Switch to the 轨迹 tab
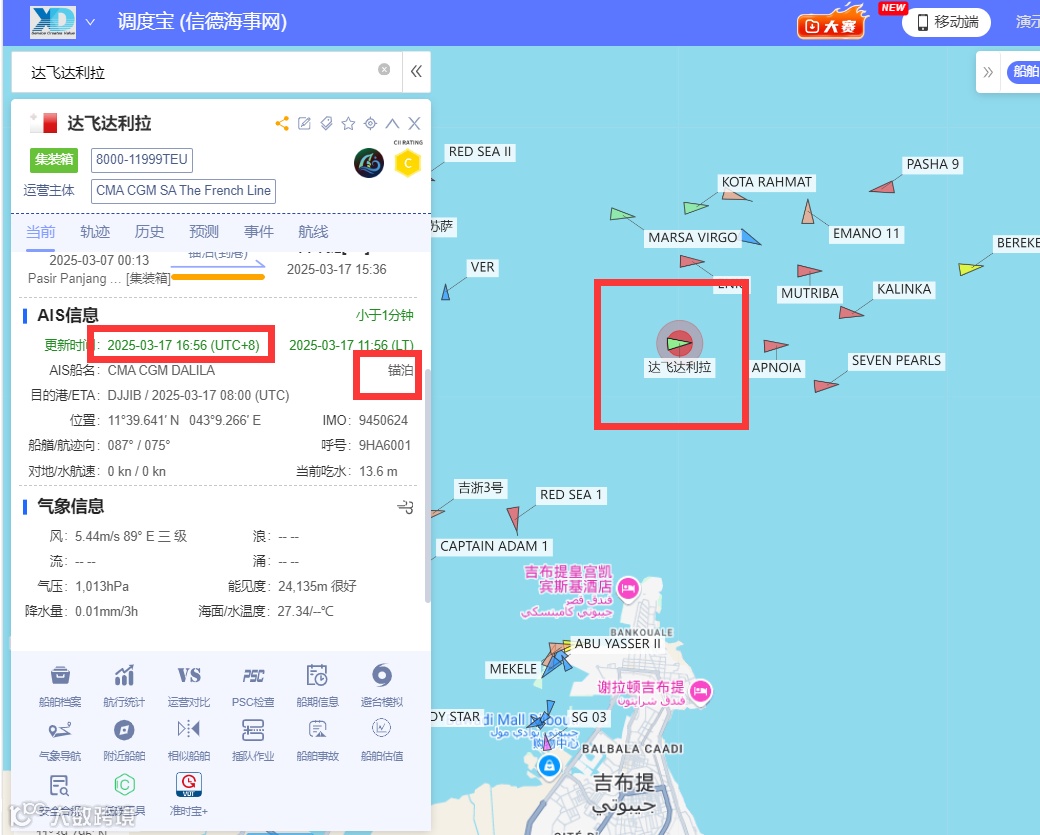 pyautogui.click(x=95, y=231)
